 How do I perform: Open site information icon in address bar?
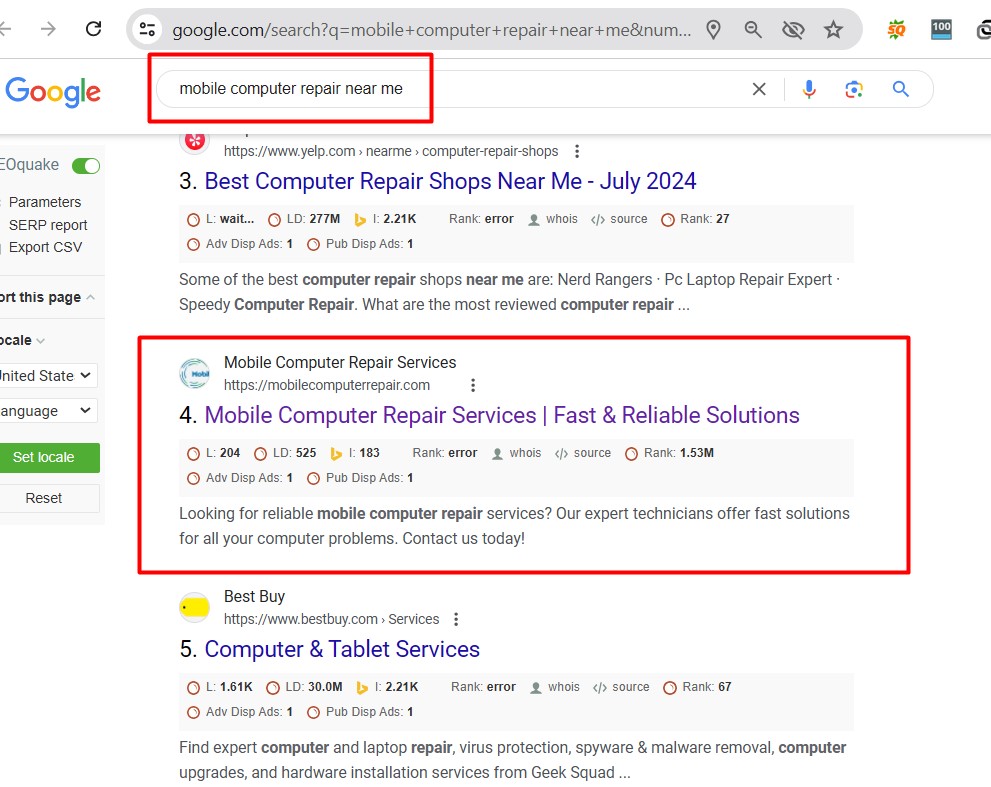[x=147, y=29]
